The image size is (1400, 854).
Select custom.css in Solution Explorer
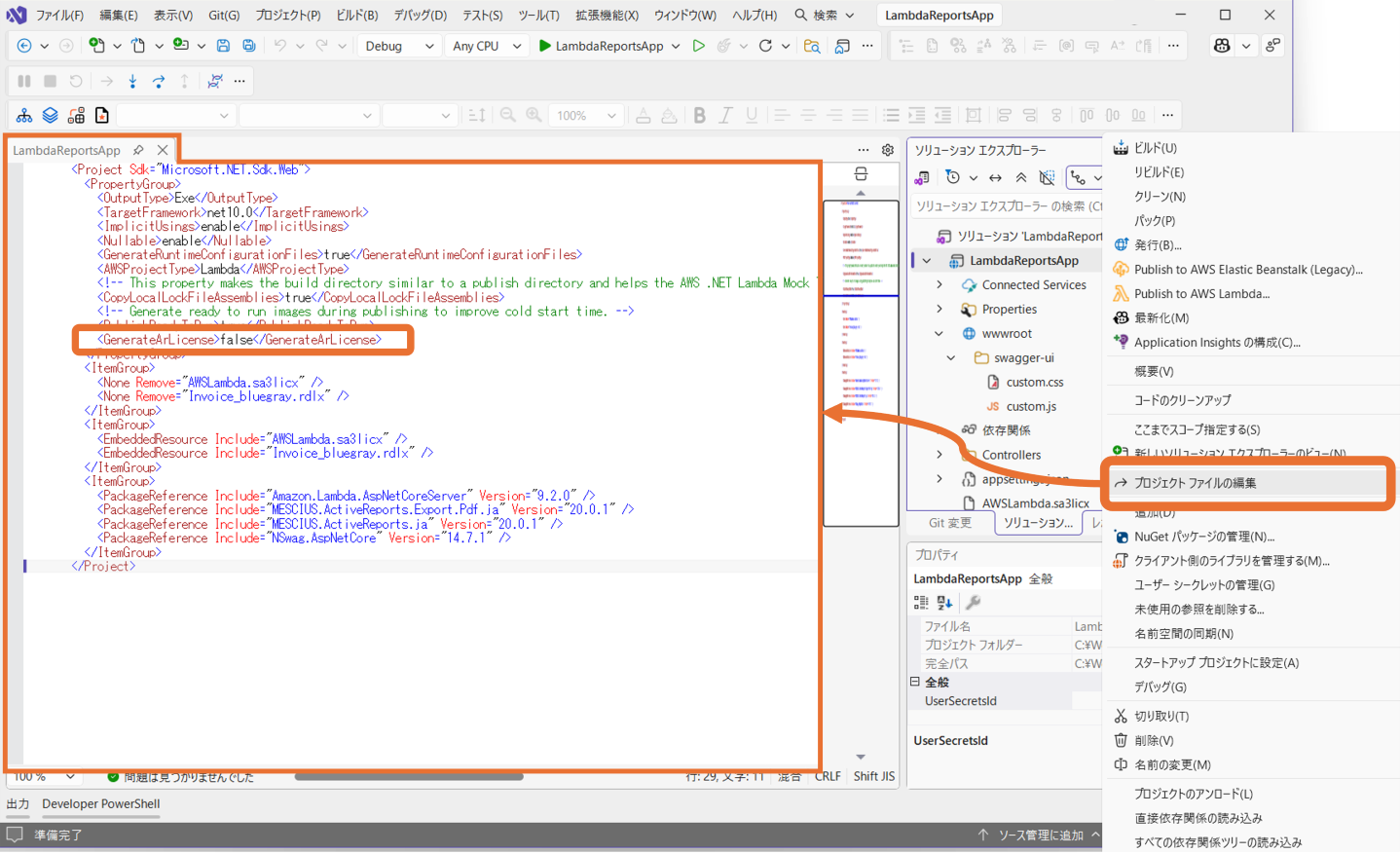[x=1034, y=383]
